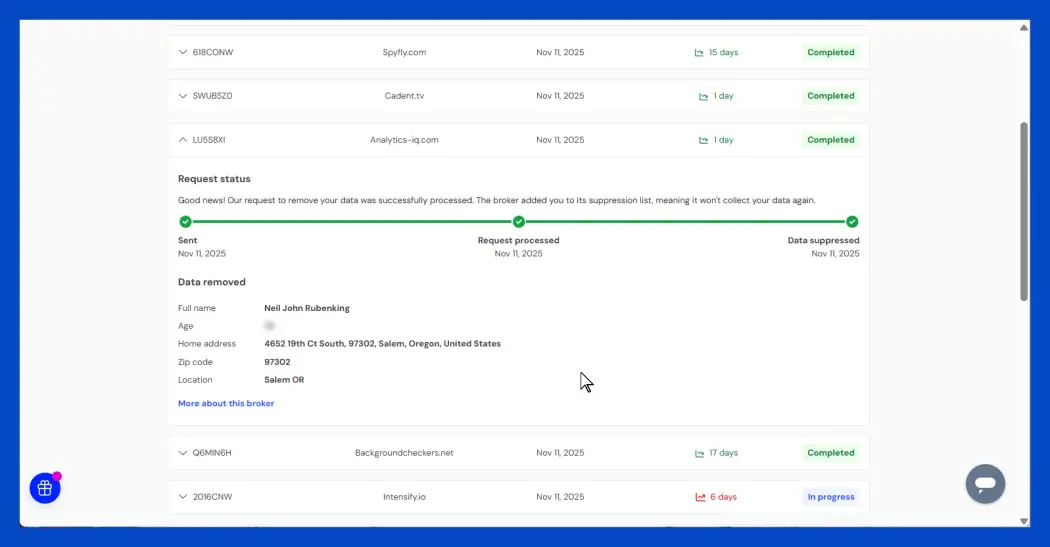Image resolution: width=1050 pixels, height=547 pixels.
Task: Open the gift rewards icon
Action: click(45, 488)
